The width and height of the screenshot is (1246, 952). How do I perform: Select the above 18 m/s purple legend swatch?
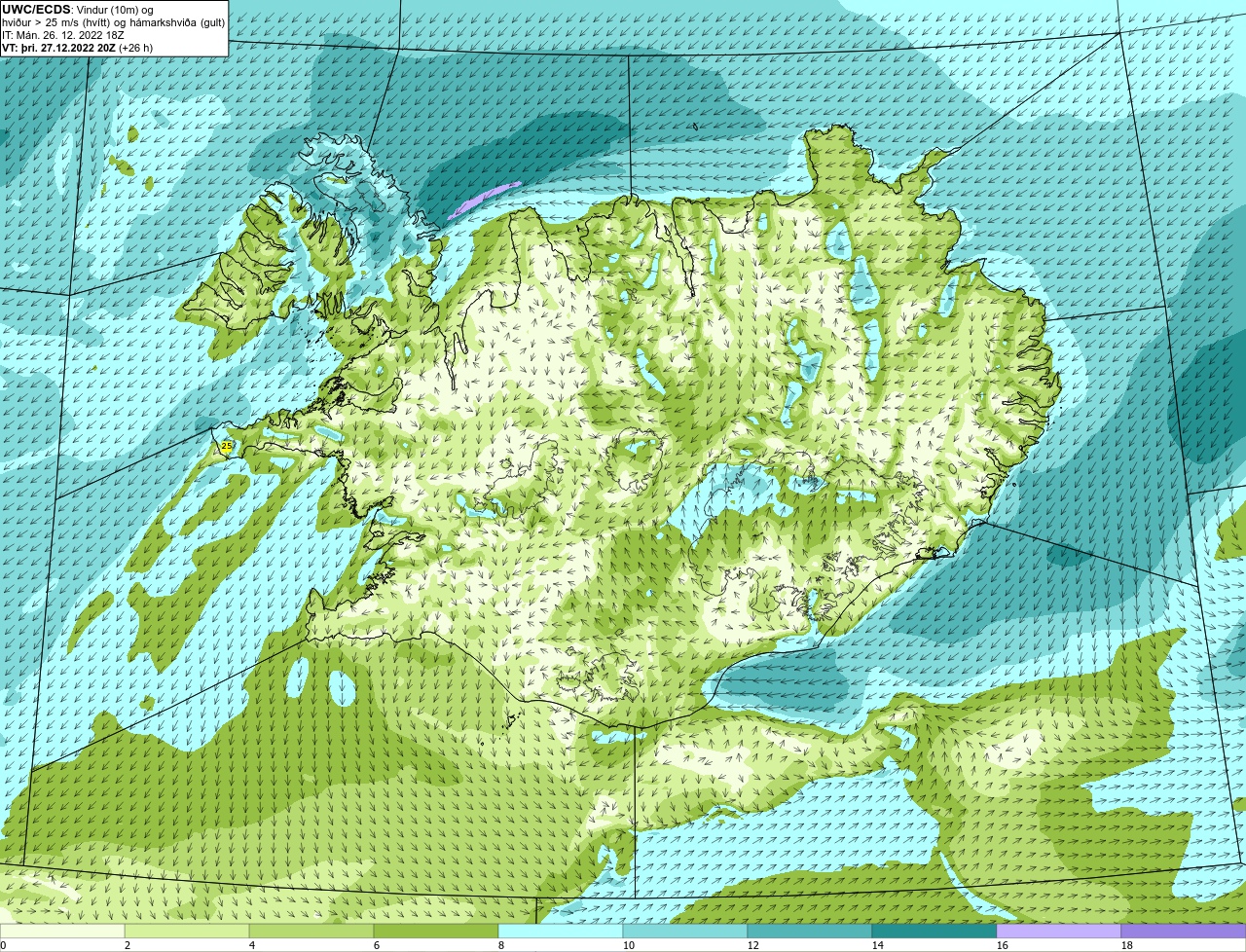(x=1184, y=931)
